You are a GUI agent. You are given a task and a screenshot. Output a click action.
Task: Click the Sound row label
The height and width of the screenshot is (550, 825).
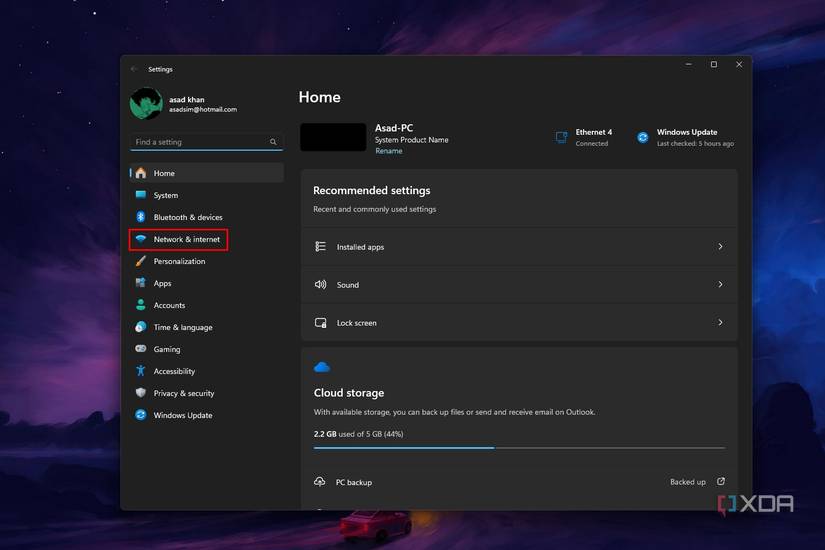pyautogui.click(x=348, y=285)
